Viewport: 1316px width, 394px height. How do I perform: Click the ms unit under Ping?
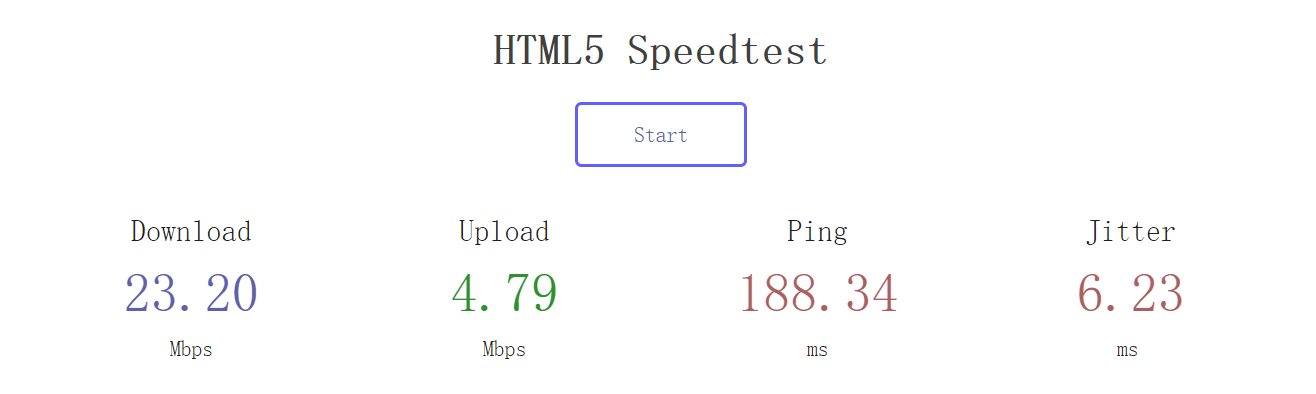[x=817, y=351]
